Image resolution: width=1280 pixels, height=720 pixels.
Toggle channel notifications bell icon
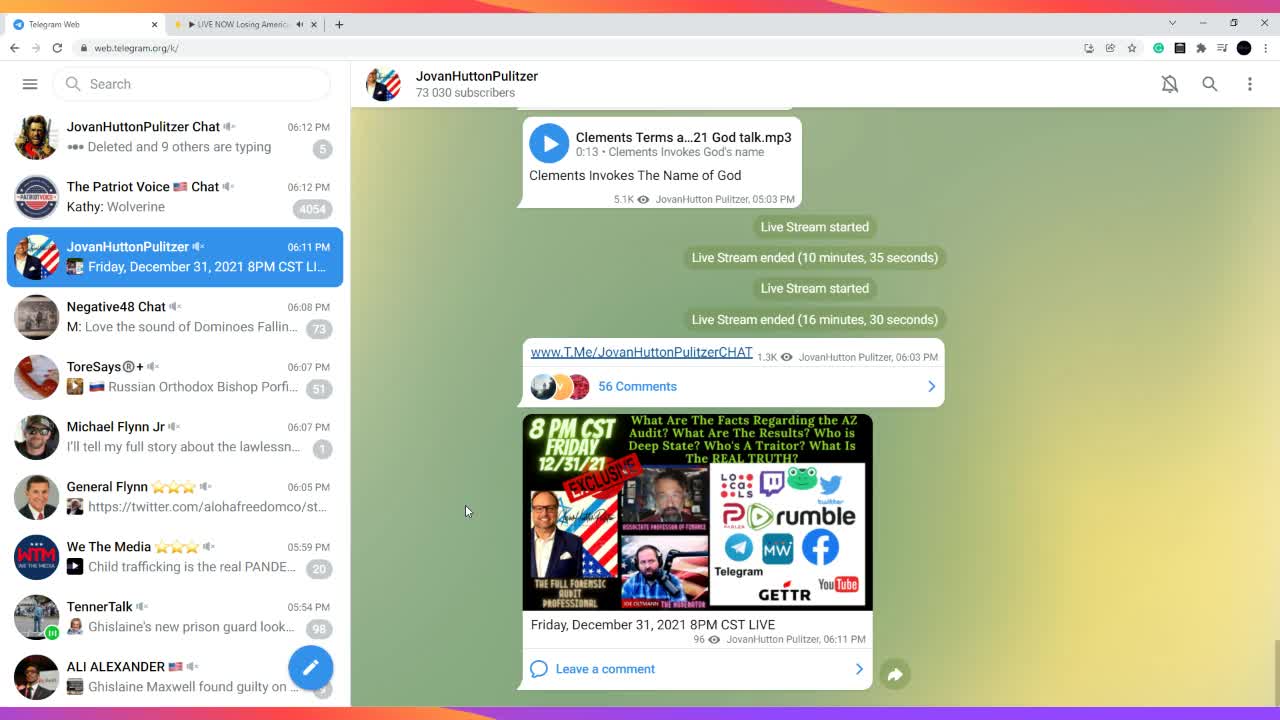pyautogui.click(x=1170, y=84)
